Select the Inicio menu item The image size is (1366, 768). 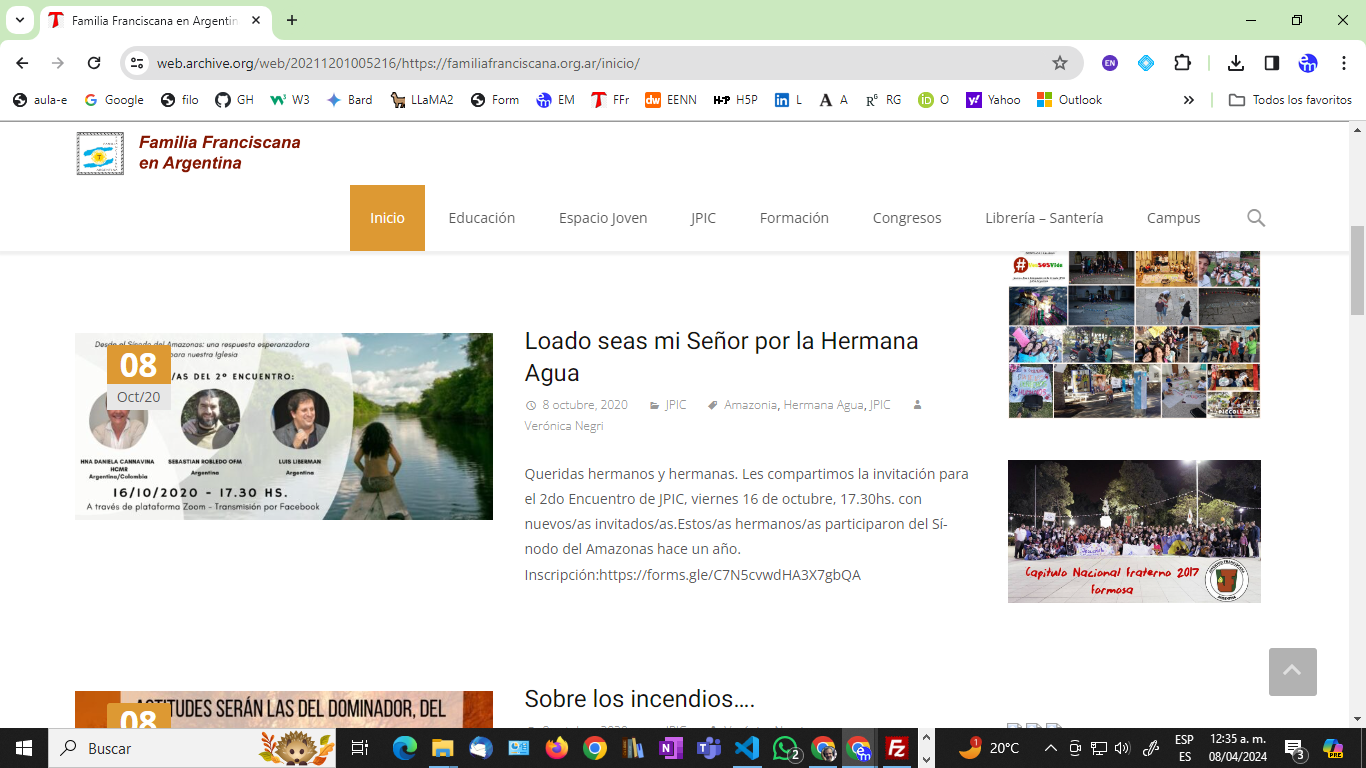pyautogui.click(x=387, y=218)
